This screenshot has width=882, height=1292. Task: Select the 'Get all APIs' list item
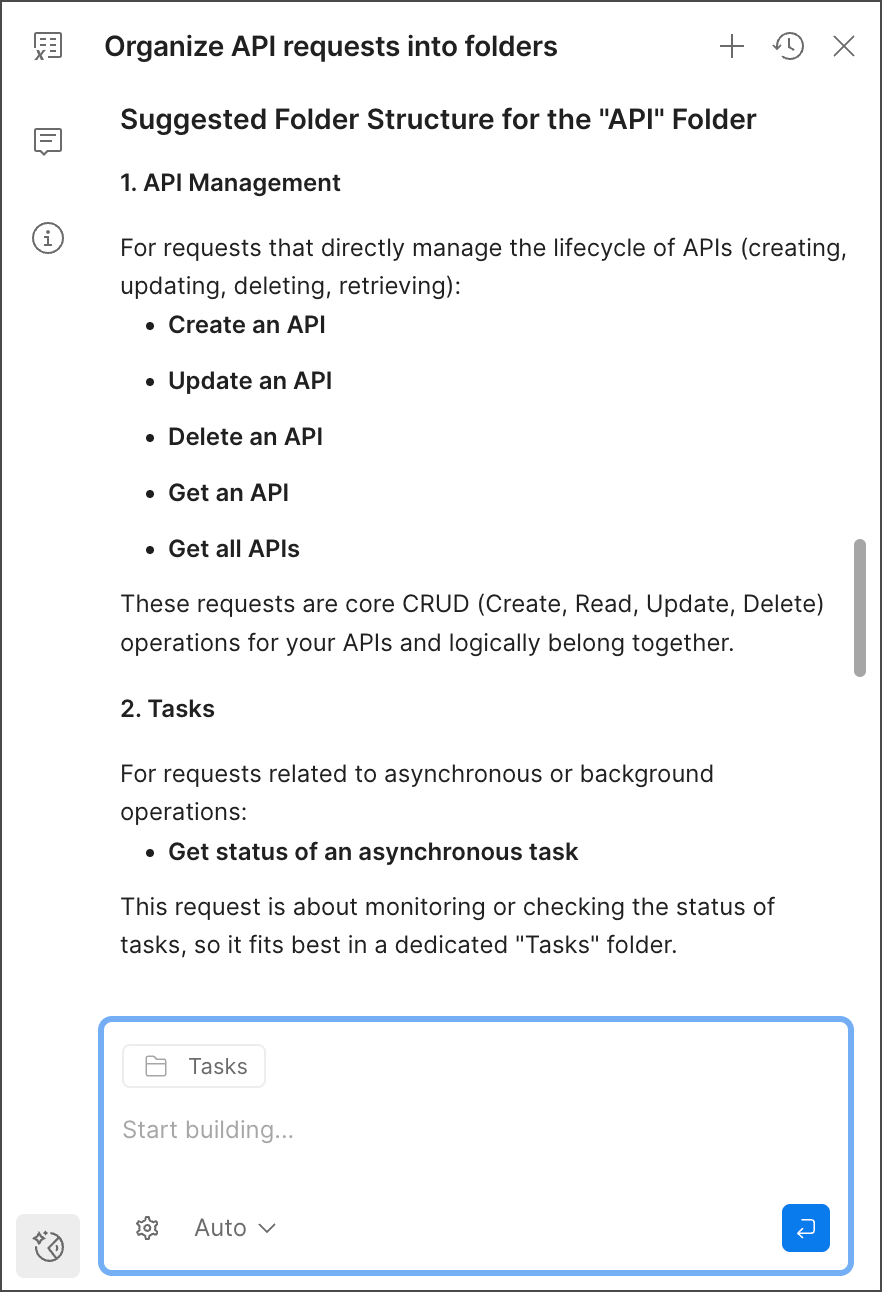[x=234, y=549]
